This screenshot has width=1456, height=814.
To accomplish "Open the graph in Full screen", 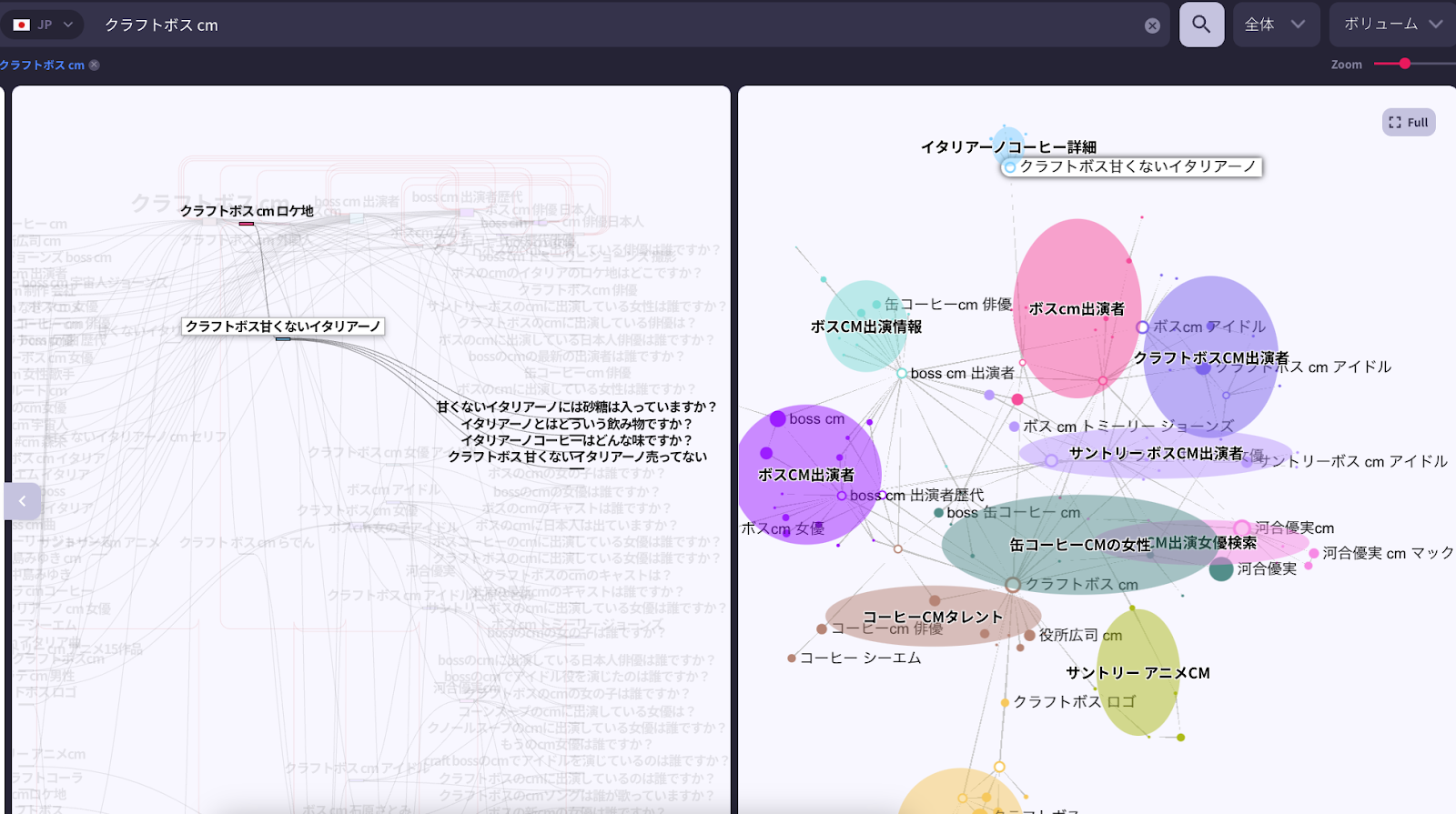I will point(1409,122).
